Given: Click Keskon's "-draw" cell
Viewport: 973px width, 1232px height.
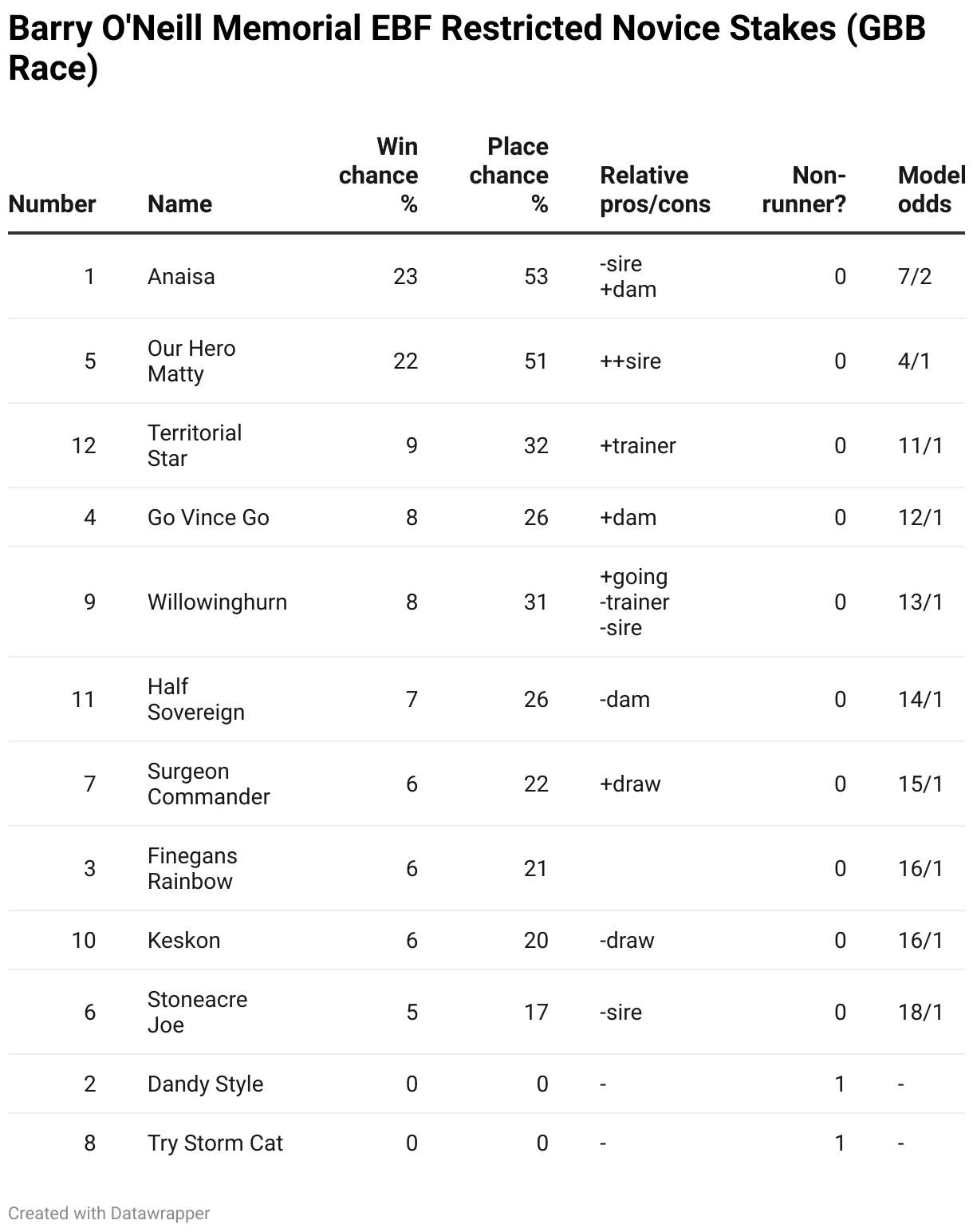Looking at the screenshot, I should pyautogui.click(x=627, y=940).
